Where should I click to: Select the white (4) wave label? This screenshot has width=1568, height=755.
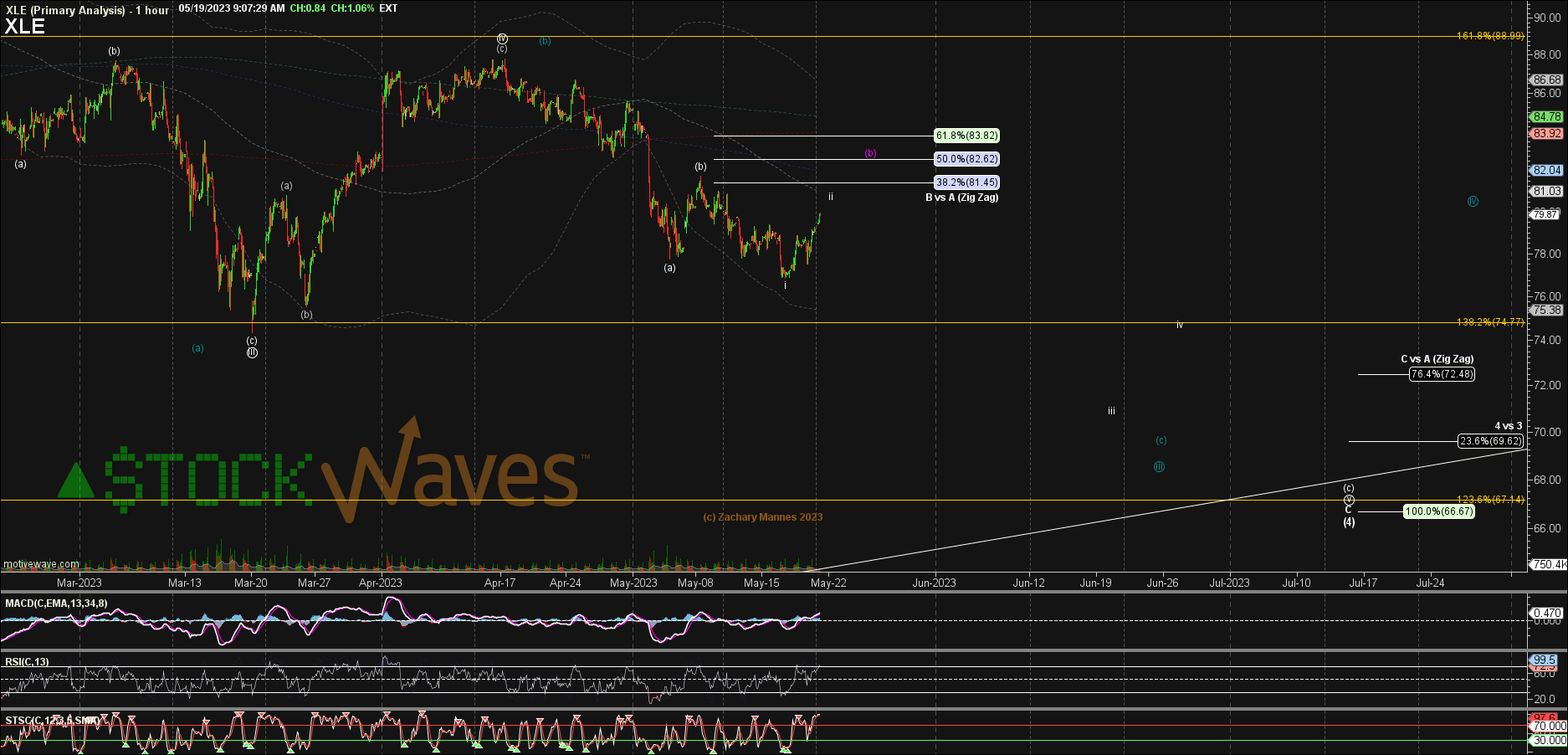click(x=1349, y=522)
